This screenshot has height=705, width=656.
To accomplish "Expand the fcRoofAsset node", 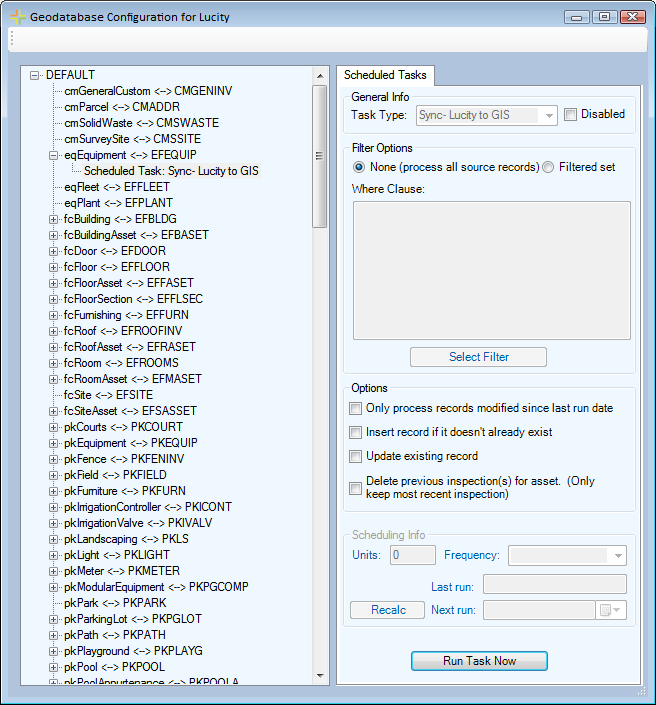I will coord(54,347).
